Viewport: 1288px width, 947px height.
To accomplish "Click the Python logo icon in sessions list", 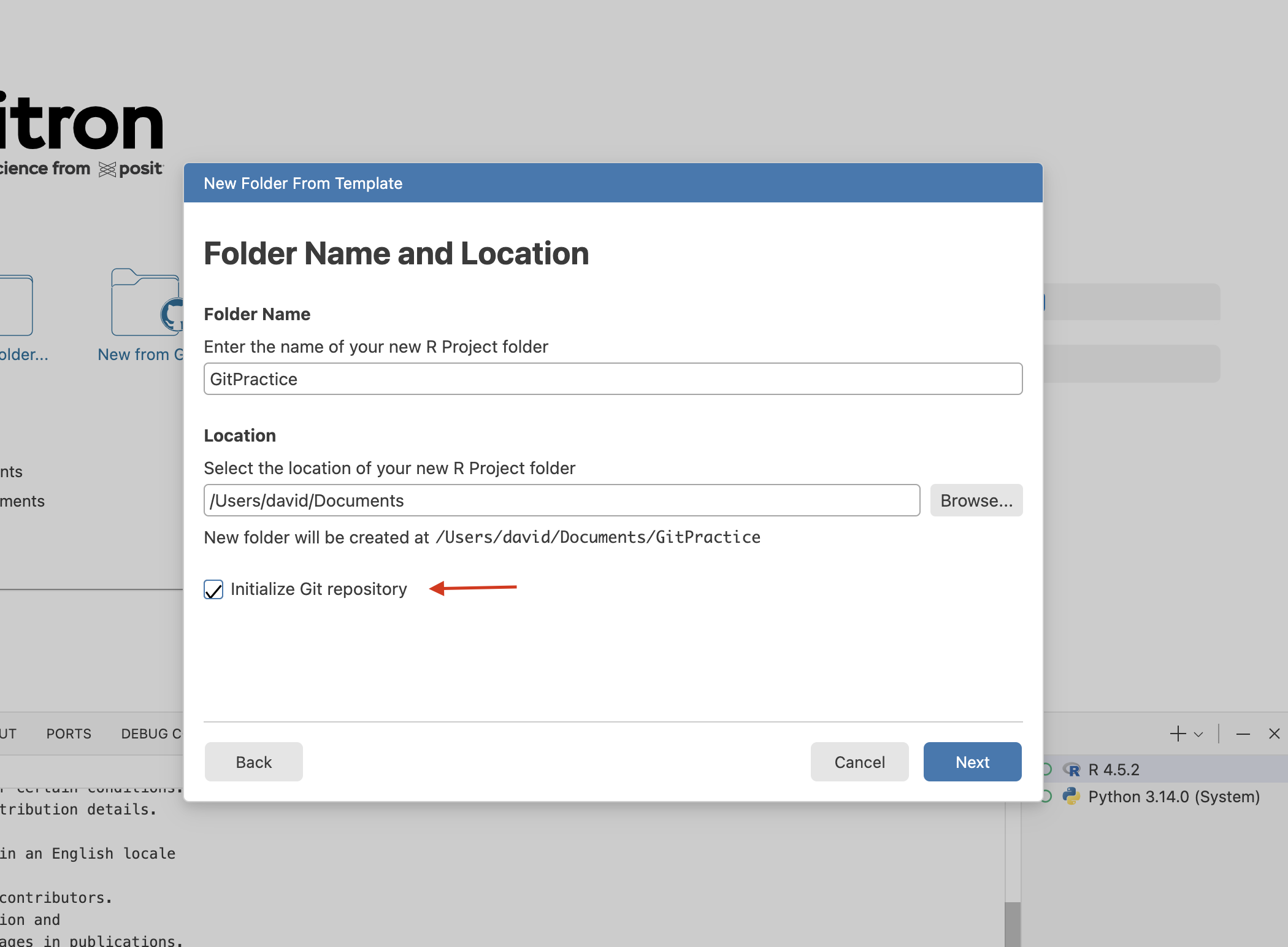I will (1071, 796).
